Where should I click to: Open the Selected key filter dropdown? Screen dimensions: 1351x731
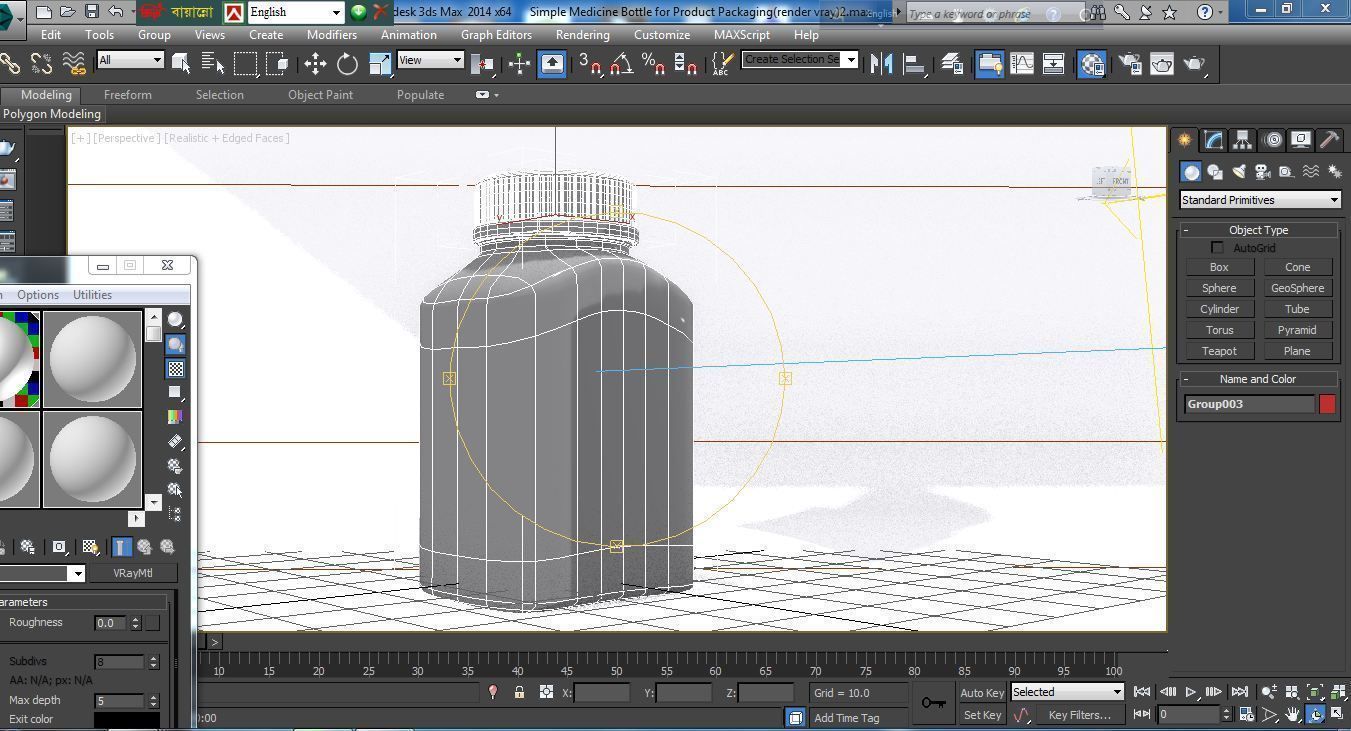click(1067, 692)
